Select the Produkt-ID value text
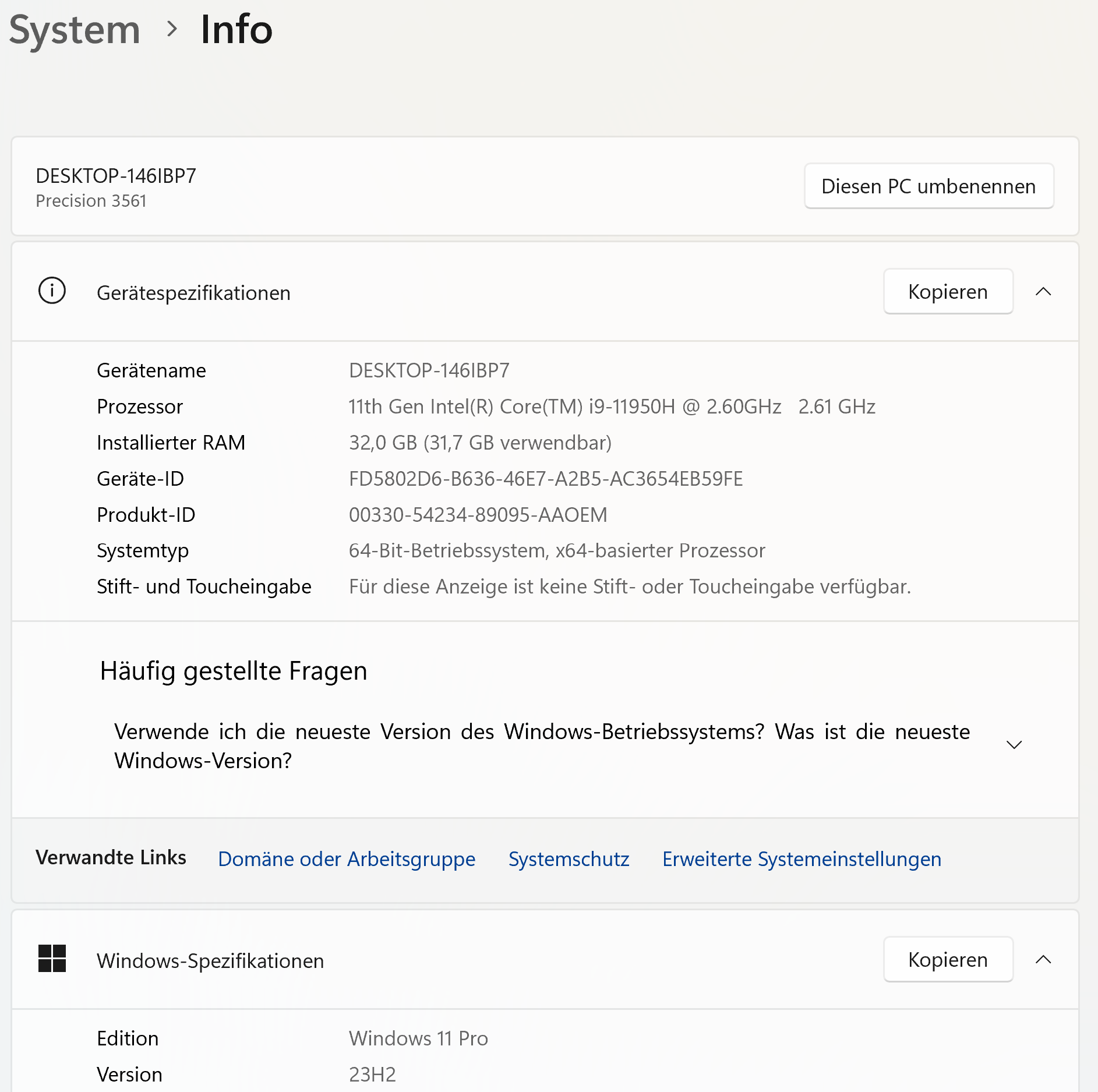 point(478,515)
